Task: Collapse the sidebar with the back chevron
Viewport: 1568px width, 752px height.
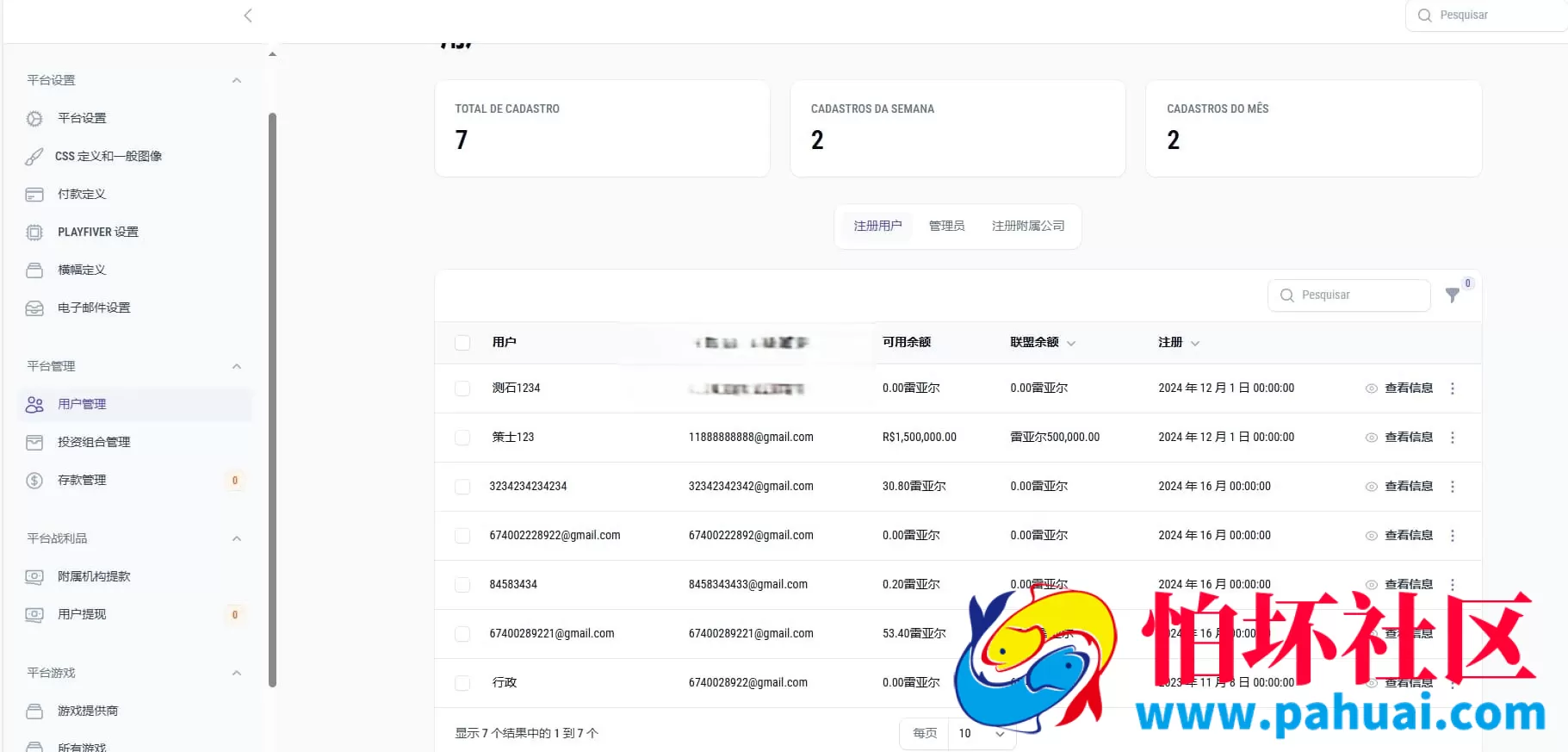Action: click(x=248, y=16)
